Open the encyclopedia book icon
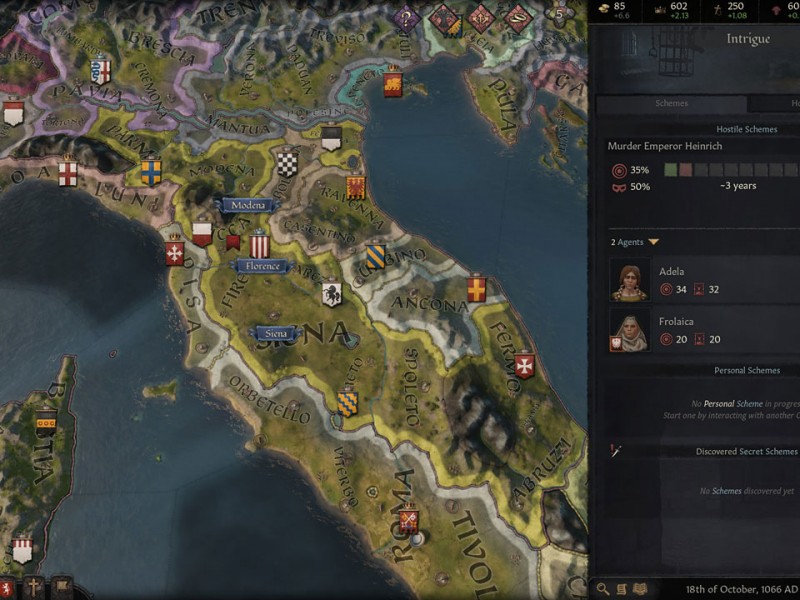This screenshot has width=800, height=600. click(x=639, y=589)
